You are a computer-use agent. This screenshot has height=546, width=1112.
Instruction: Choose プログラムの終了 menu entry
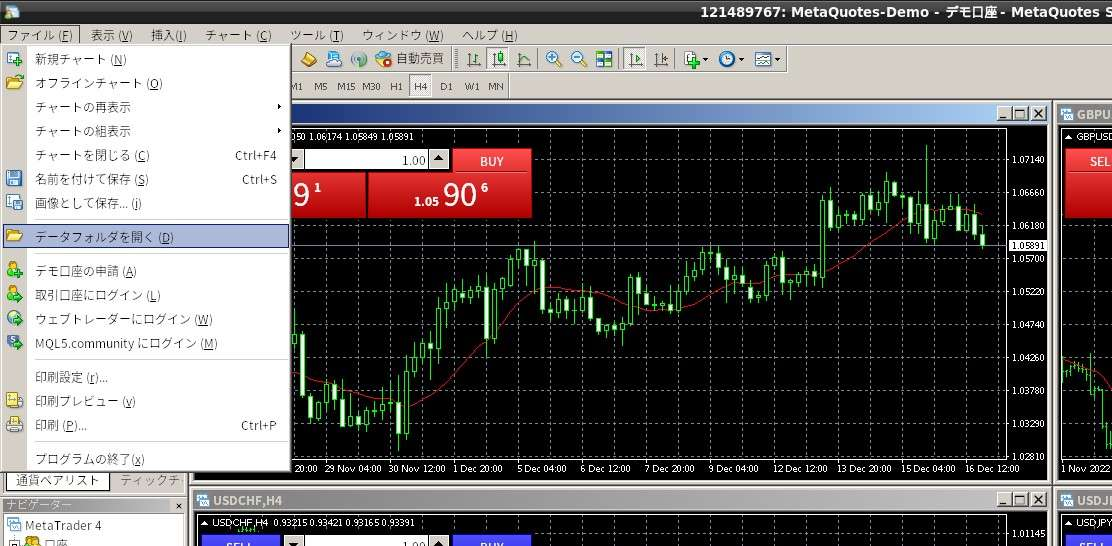click(x=146, y=459)
